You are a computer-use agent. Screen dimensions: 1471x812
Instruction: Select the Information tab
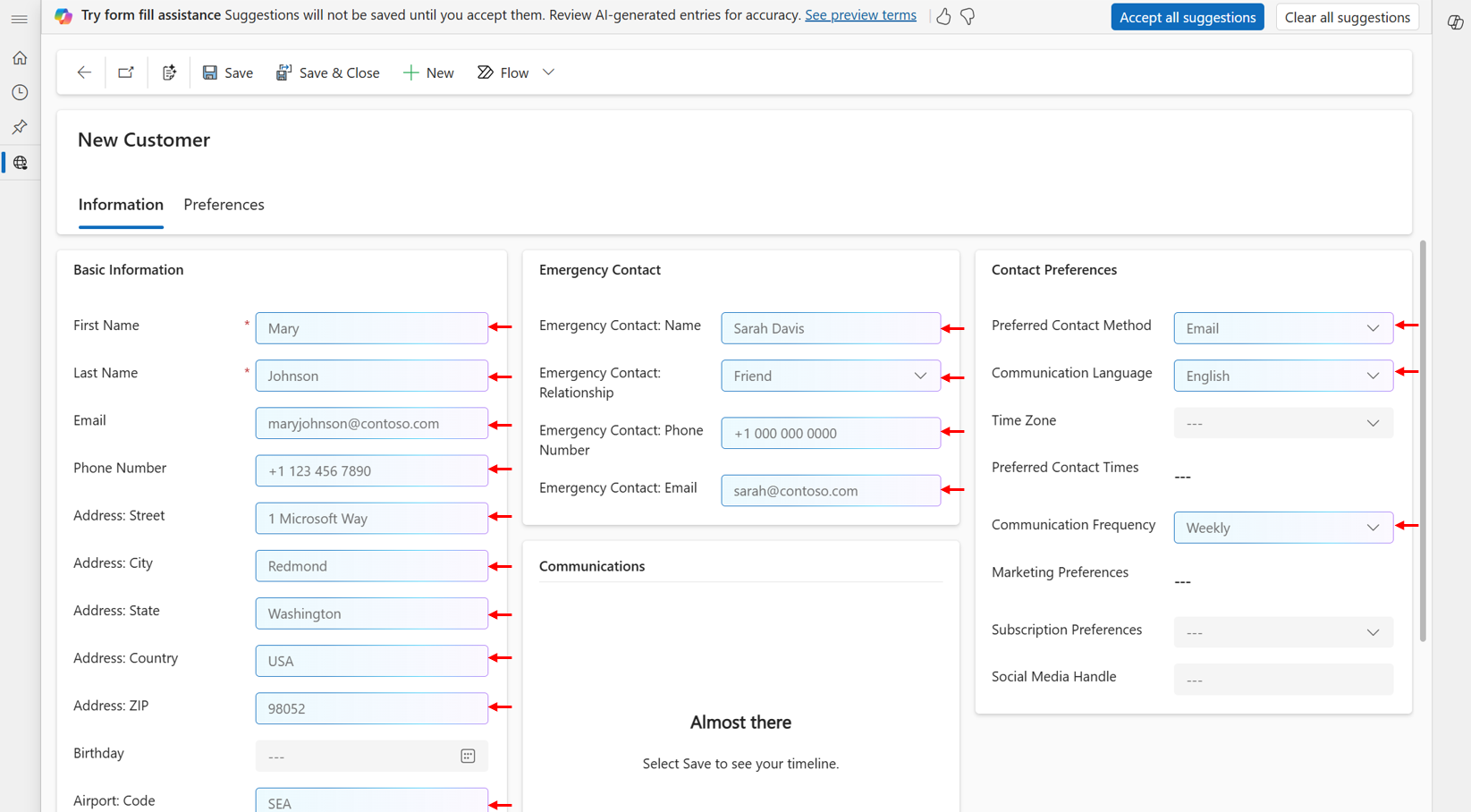(x=120, y=205)
